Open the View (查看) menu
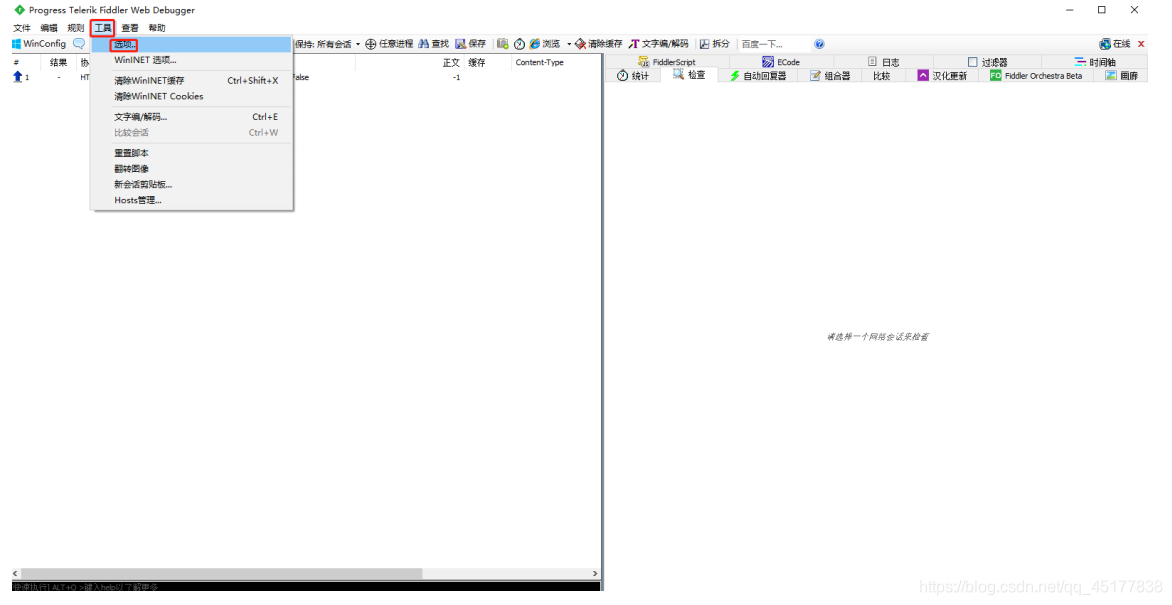Screen dimensions: 1172x605 (130, 28)
